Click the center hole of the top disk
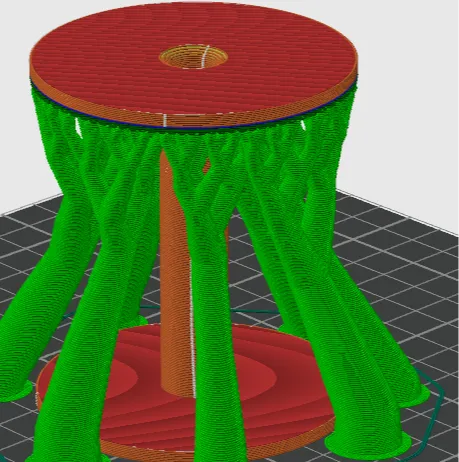Screen dimensions: 459x462 click(193, 57)
